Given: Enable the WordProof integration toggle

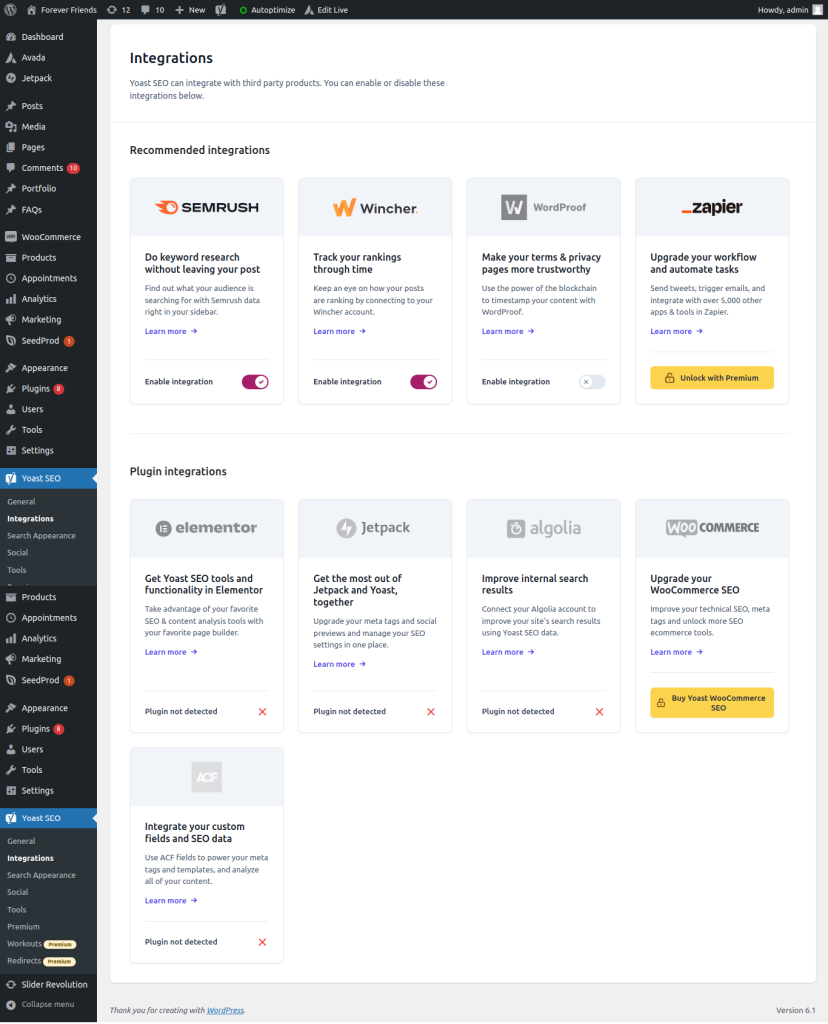Looking at the screenshot, I should 592,382.
